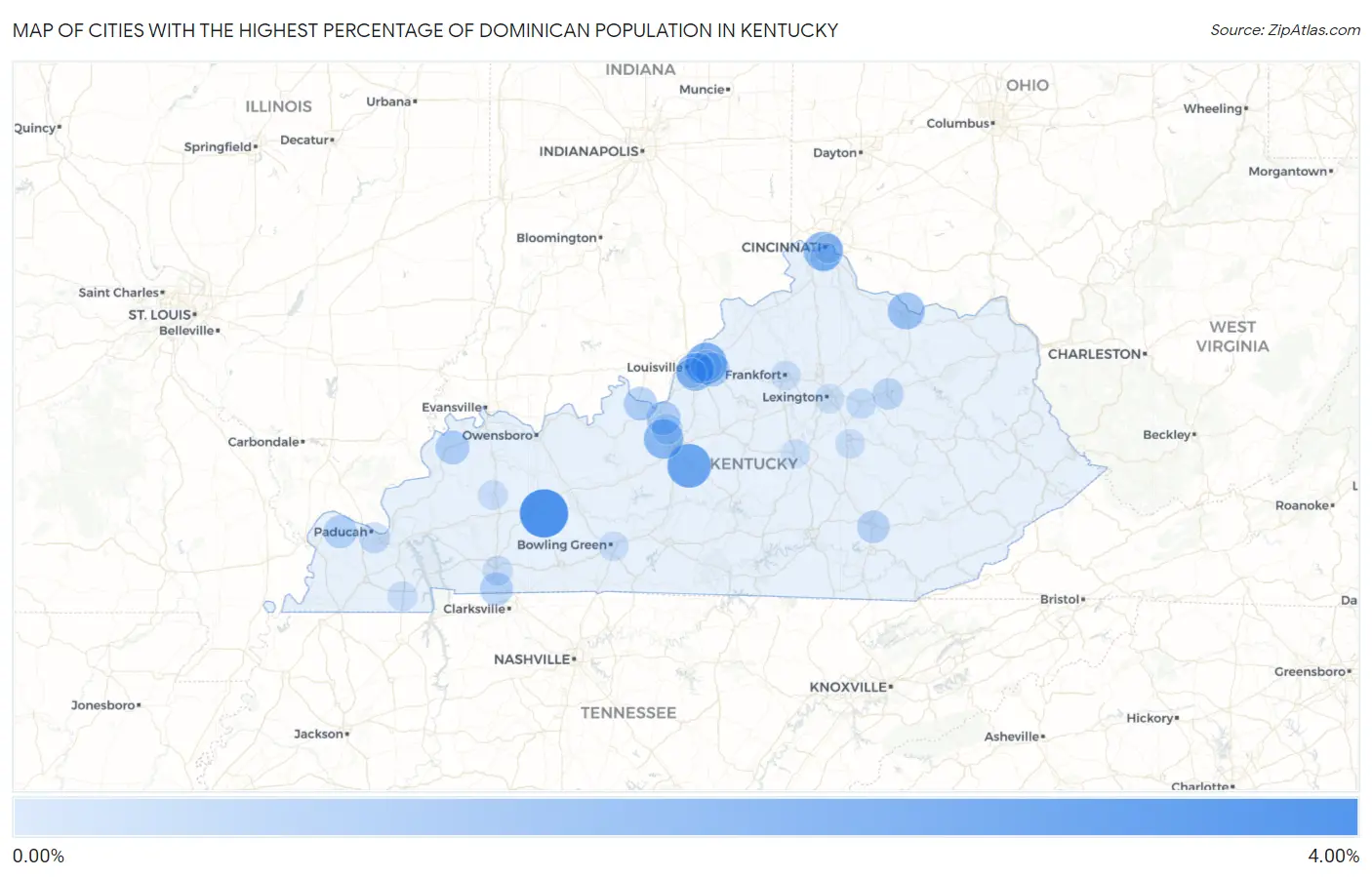Click the 0.00% legend minimum label

38,856
